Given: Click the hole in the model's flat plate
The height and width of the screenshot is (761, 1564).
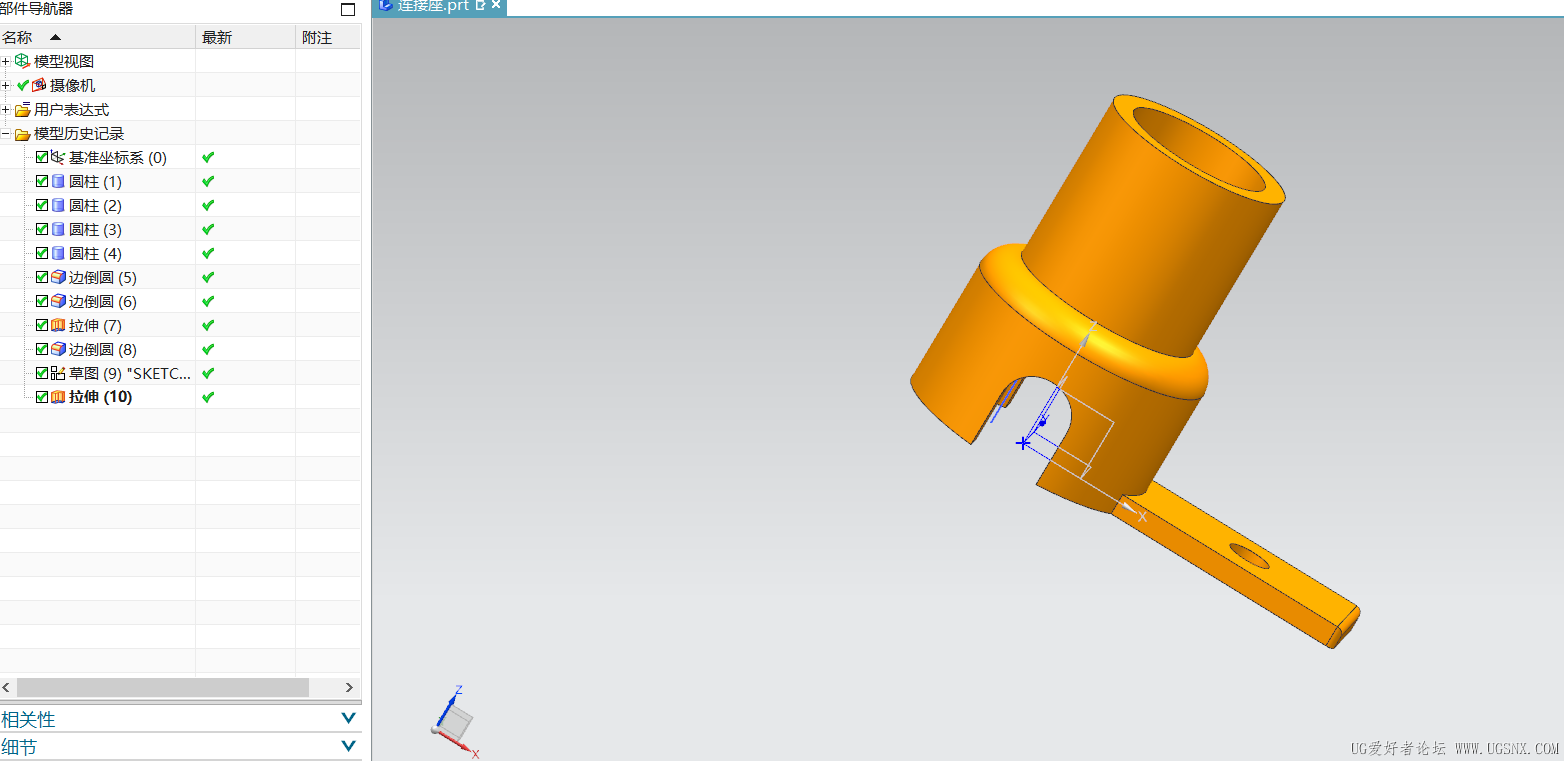Looking at the screenshot, I should (1249, 556).
